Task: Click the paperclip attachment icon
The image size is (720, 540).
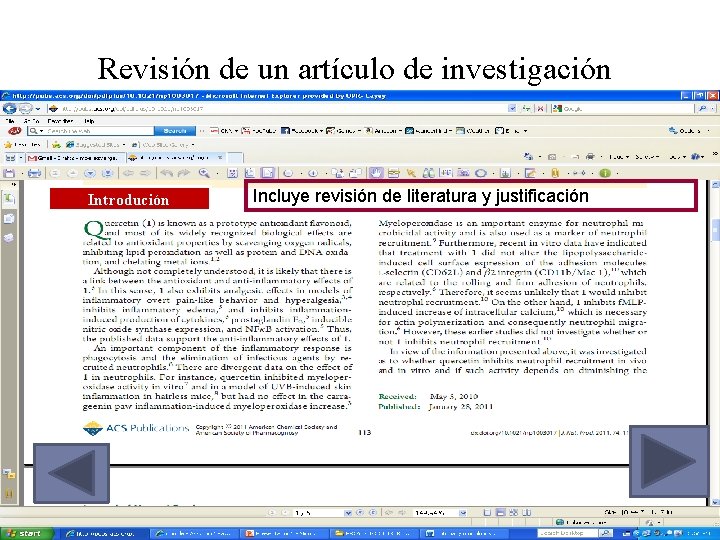Action: (x=555, y=173)
